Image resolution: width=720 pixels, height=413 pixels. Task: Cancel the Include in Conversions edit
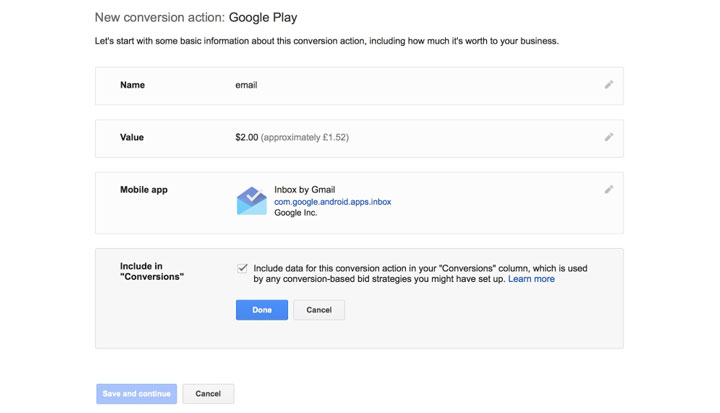point(319,310)
